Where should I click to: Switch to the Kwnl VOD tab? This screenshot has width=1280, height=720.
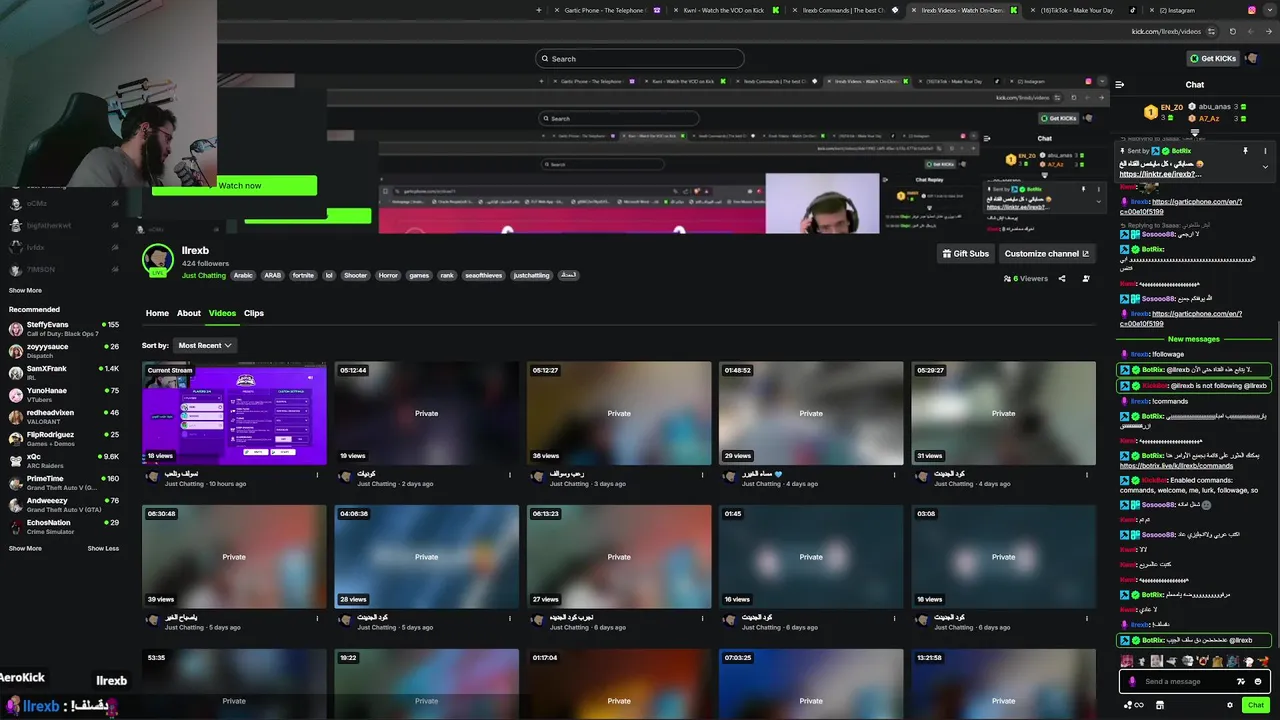[723, 10]
